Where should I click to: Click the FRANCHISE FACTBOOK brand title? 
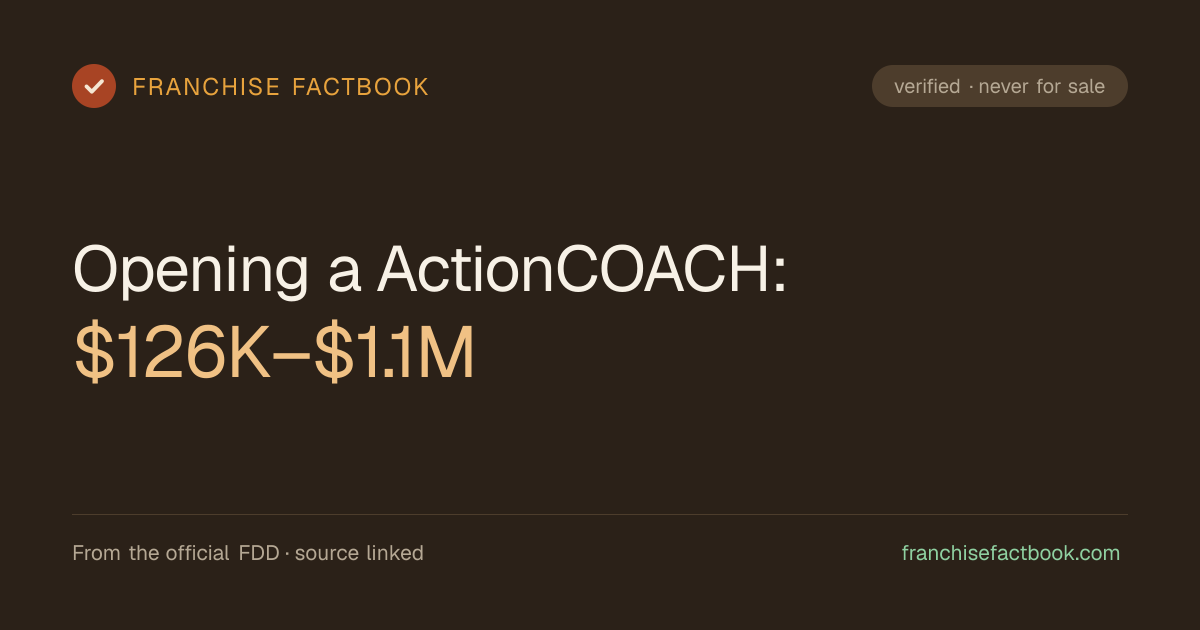tap(281, 87)
